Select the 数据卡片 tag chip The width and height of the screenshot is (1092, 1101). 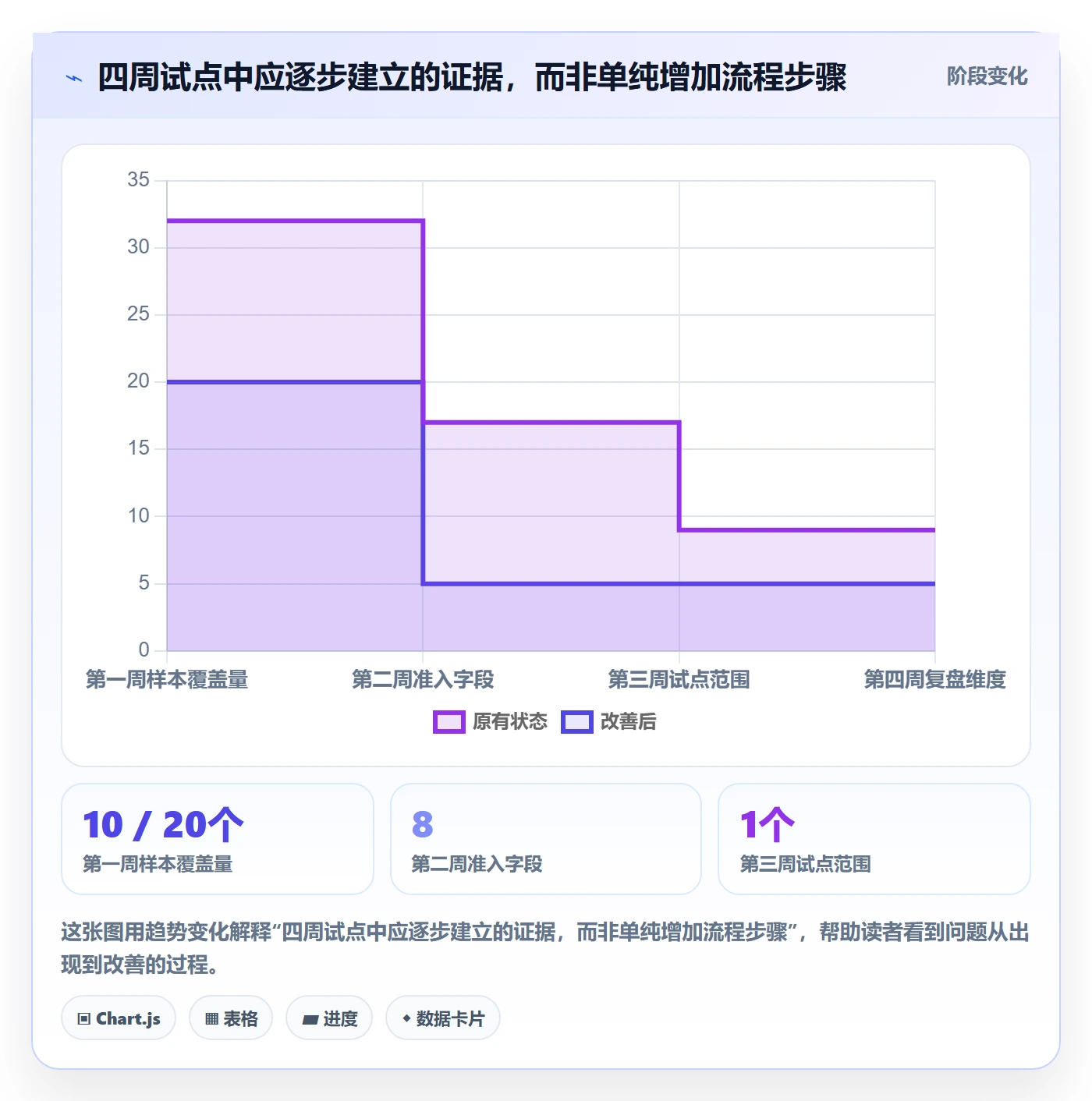click(443, 1018)
